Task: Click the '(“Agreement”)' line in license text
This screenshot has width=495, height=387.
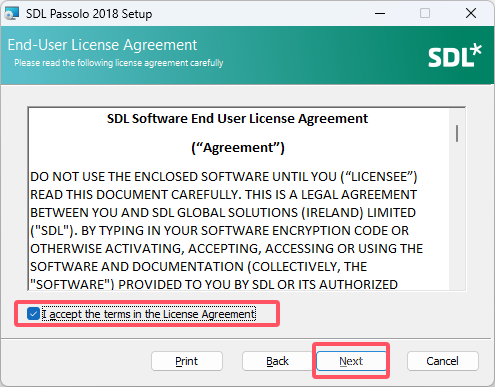Action: pos(238,148)
